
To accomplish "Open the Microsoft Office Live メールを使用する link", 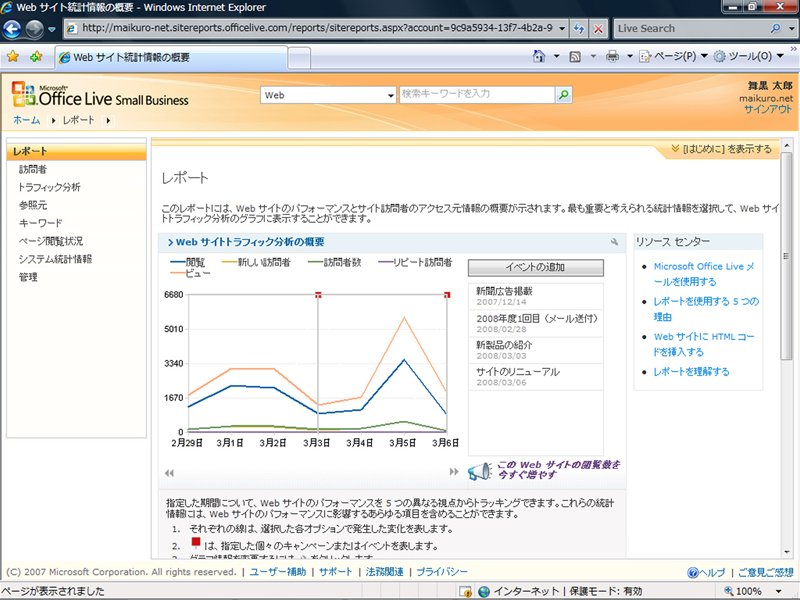I will point(704,274).
